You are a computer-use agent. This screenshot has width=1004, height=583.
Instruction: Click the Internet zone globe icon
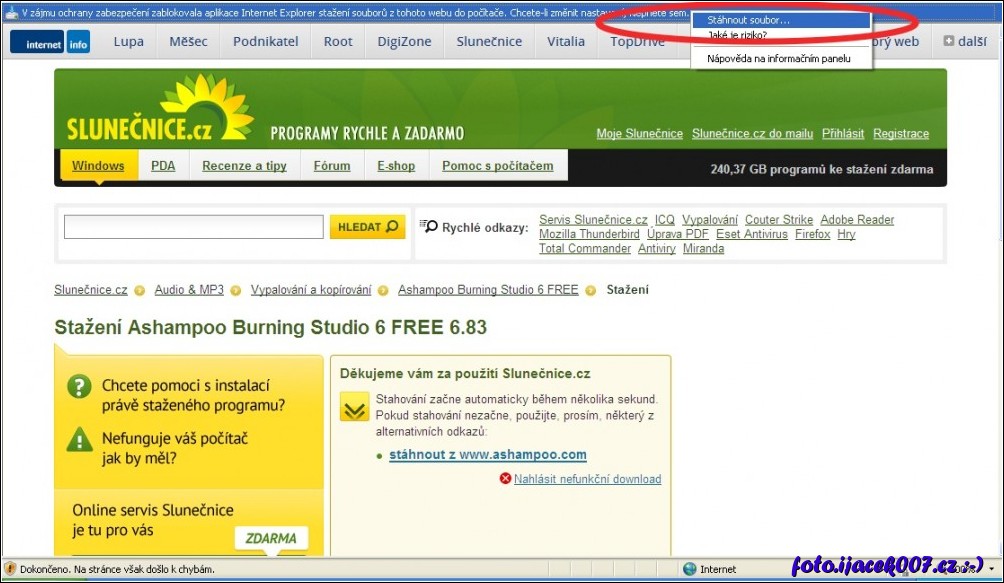tap(690, 569)
